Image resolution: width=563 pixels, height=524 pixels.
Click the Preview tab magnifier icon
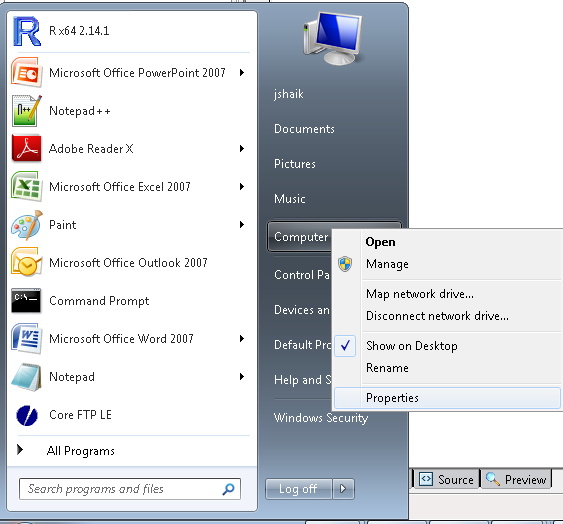click(x=493, y=479)
